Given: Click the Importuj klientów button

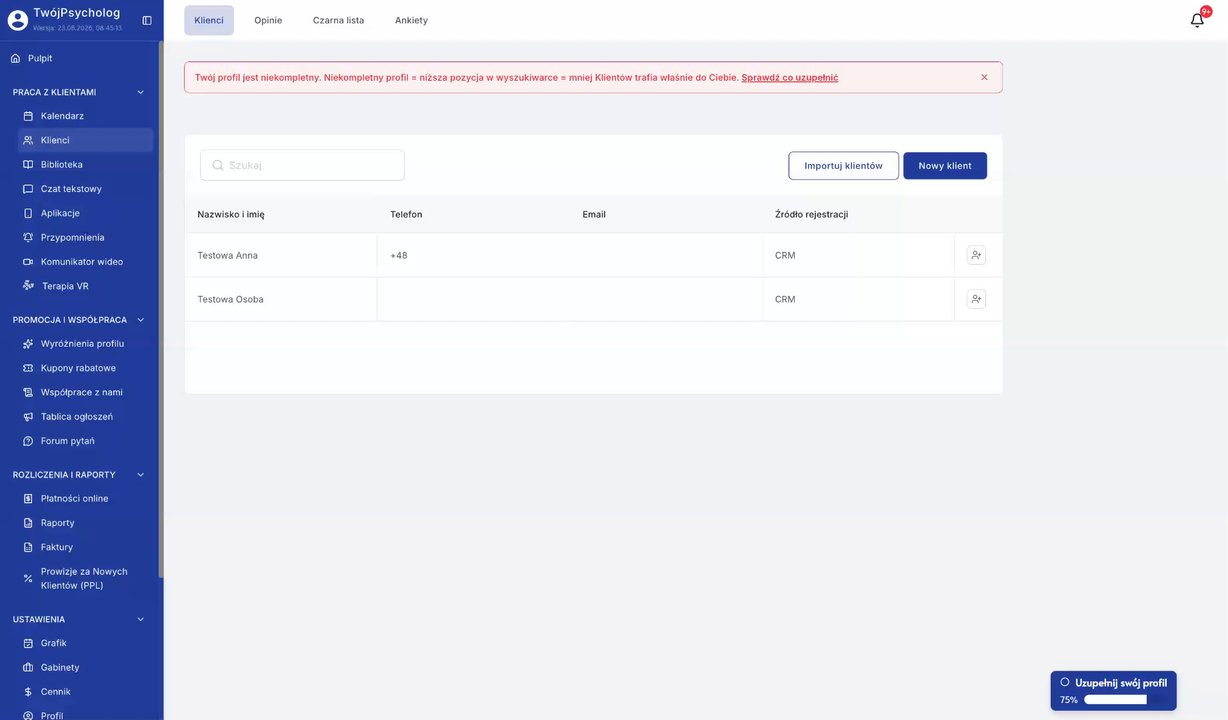Looking at the screenshot, I should [843, 166].
